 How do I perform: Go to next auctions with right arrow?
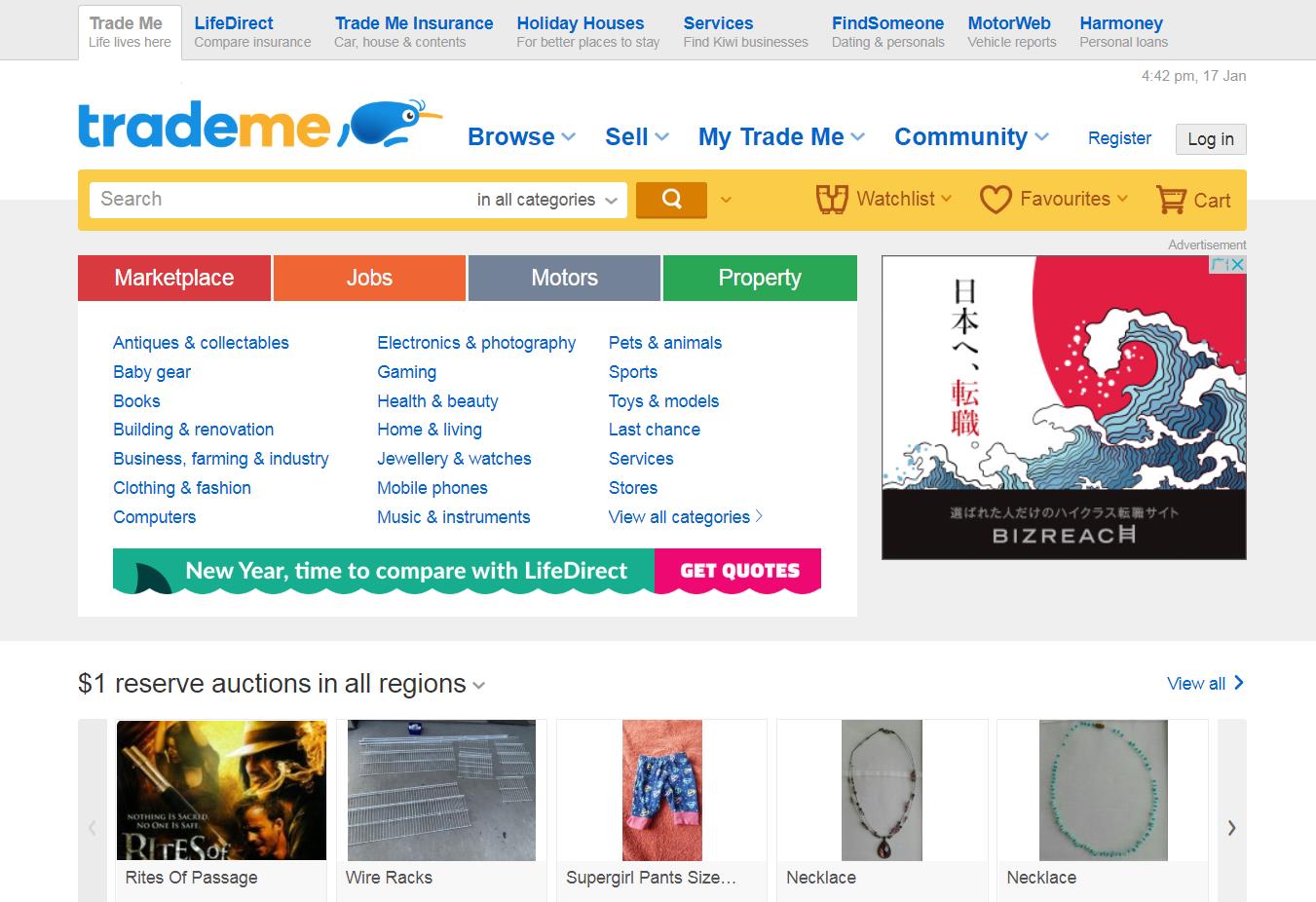click(x=1231, y=828)
